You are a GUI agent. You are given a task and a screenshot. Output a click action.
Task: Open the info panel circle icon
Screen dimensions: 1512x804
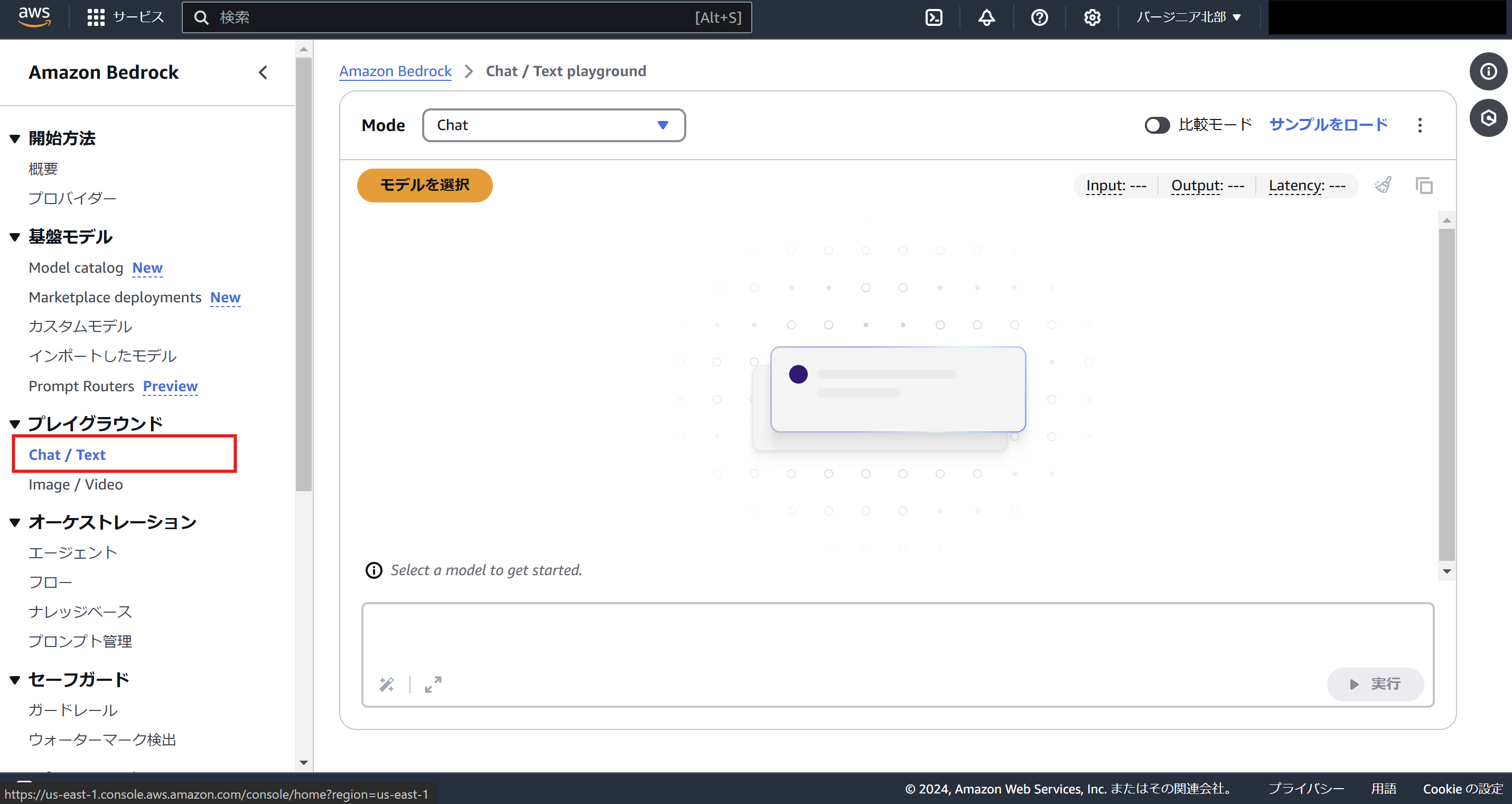pos(1488,72)
